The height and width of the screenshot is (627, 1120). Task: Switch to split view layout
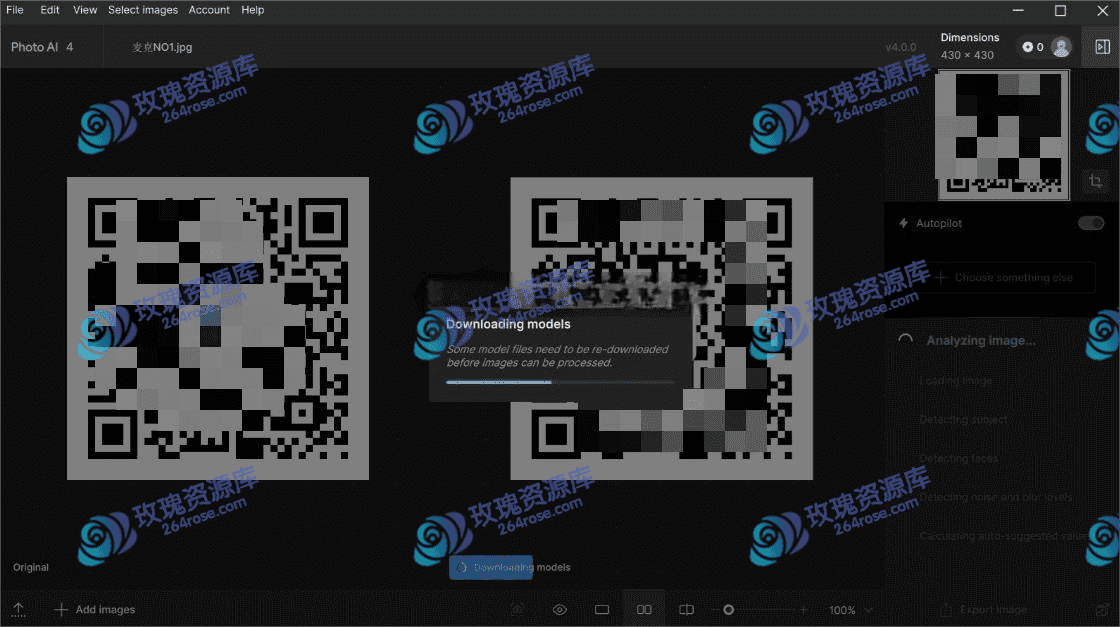pyautogui.click(x=686, y=610)
